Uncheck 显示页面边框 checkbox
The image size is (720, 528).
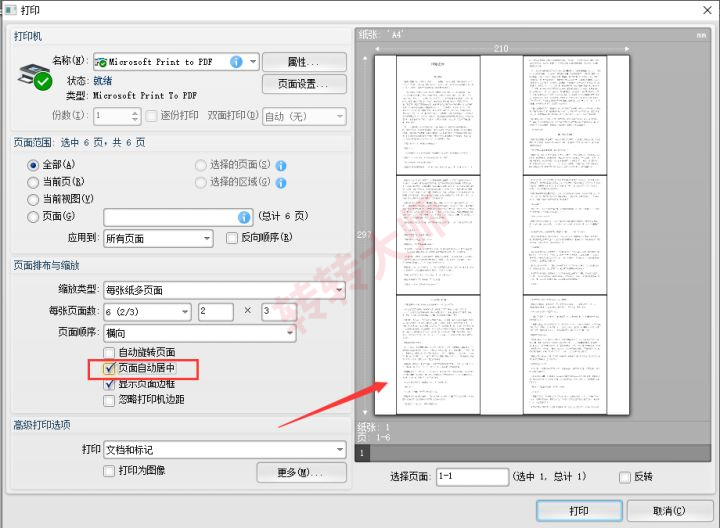pyautogui.click(x=109, y=384)
